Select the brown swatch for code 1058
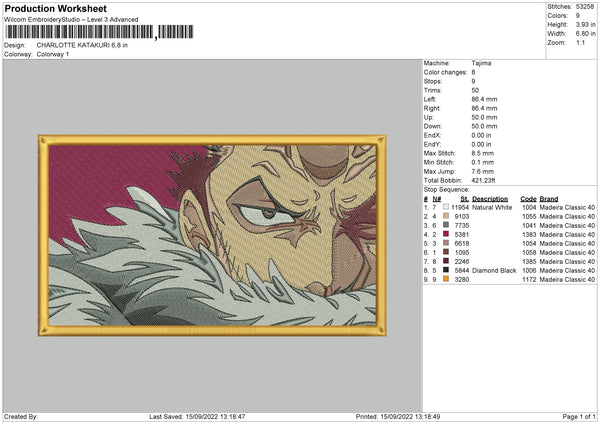Image resolution: width=600 pixels, height=424 pixels. pos(446,252)
